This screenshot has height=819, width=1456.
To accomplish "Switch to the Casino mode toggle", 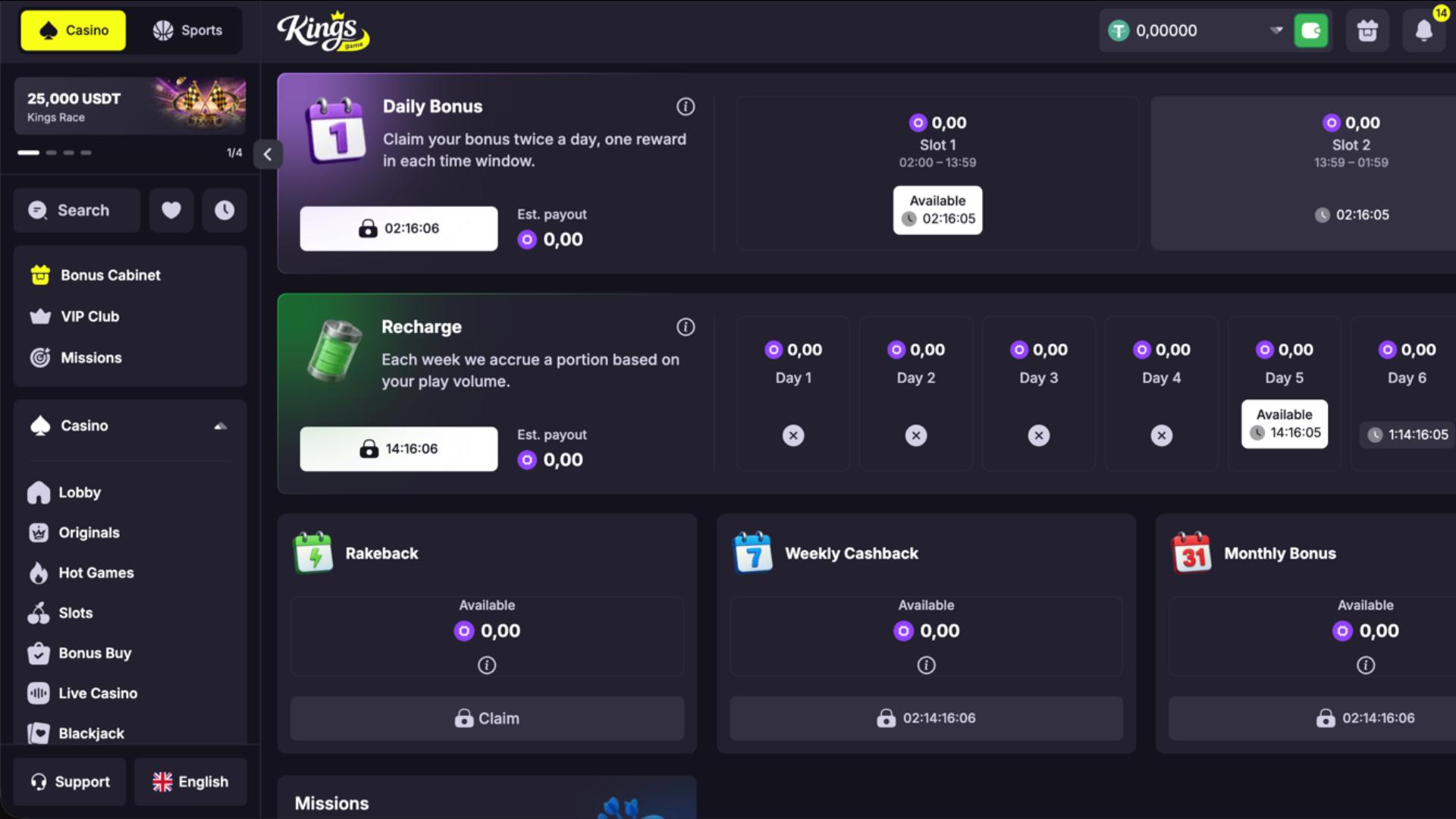I will click(74, 30).
